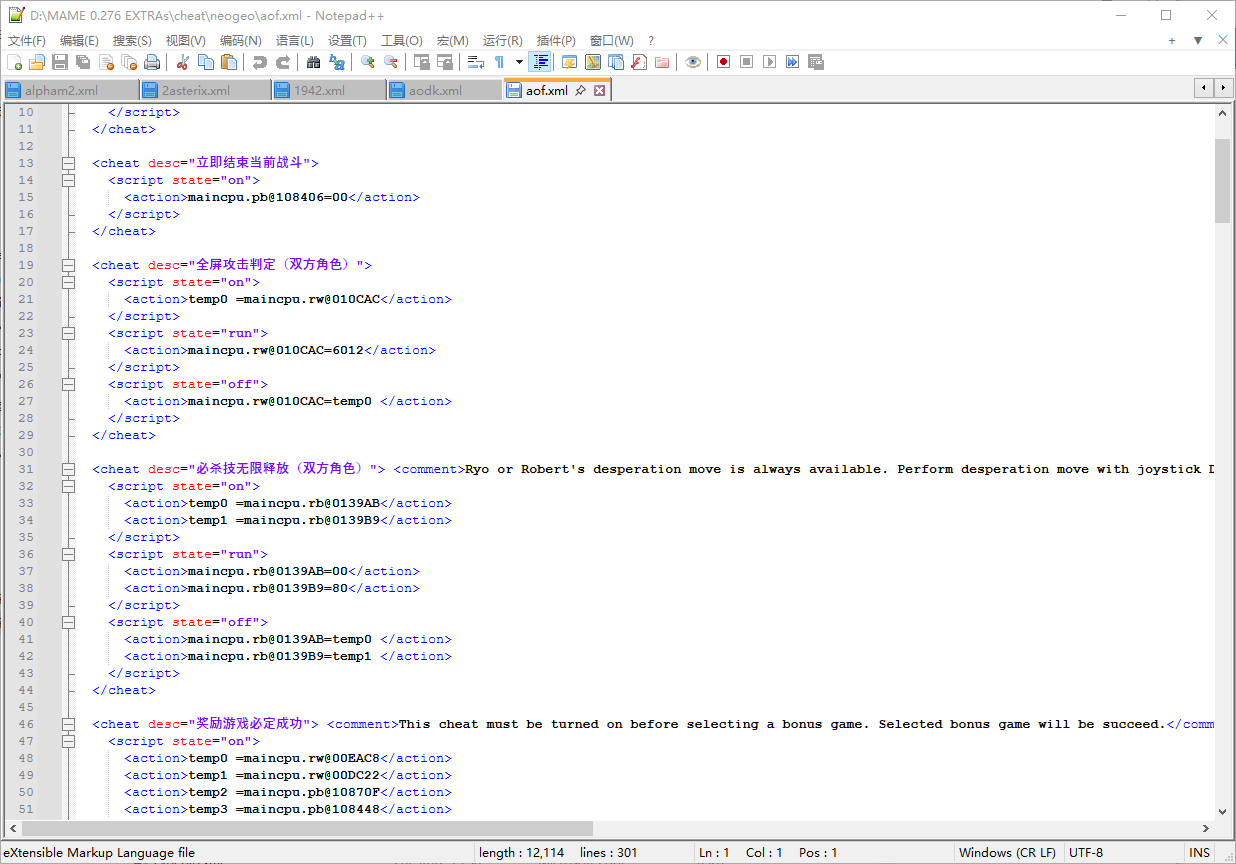Click horizontal scrollbar thumb
The height and width of the screenshot is (864, 1236).
(x=308, y=829)
